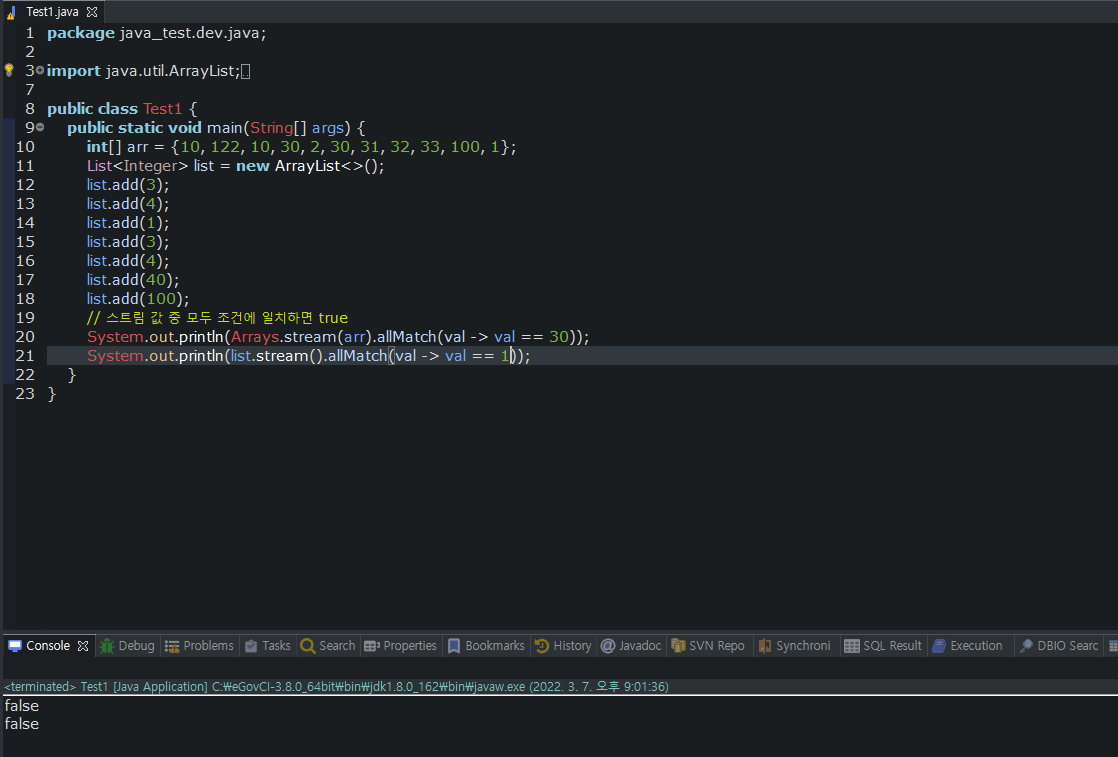Viewport: 1118px width, 757px height.
Task: Open the Debug view tab
Action: pos(128,646)
